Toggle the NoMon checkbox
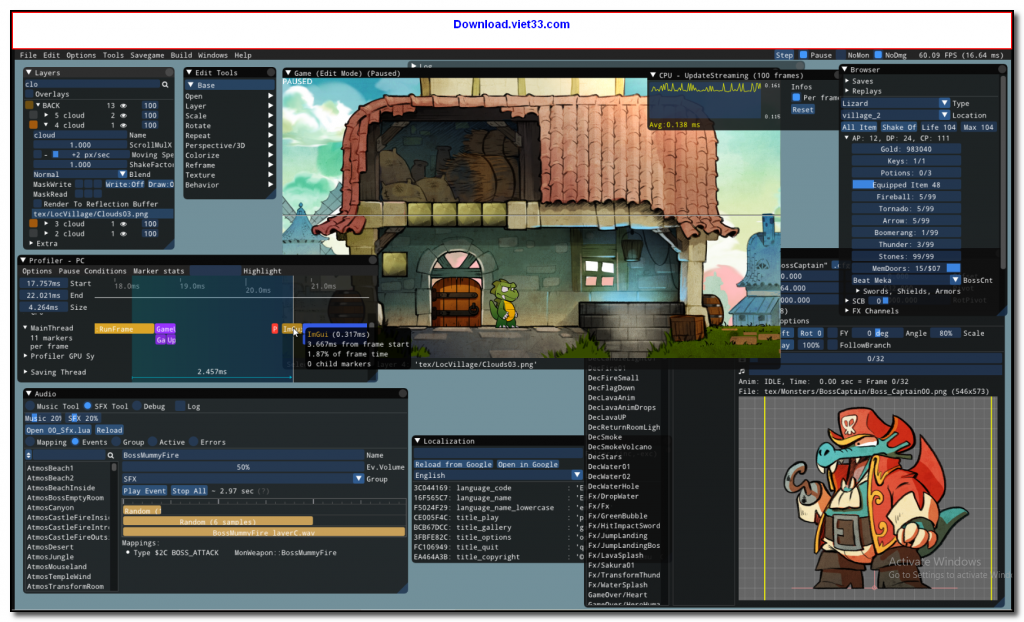Image resolution: width=1024 pixels, height=622 pixels. (841, 55)
